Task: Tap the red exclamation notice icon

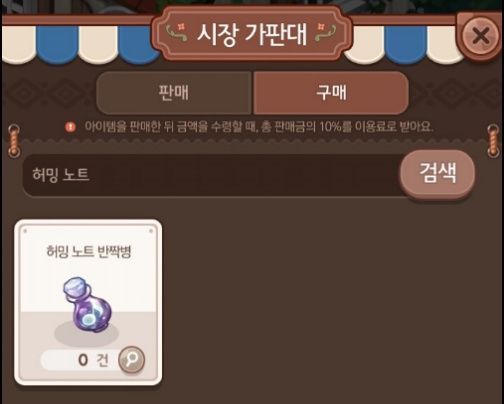Action: (x=70, y=127)
